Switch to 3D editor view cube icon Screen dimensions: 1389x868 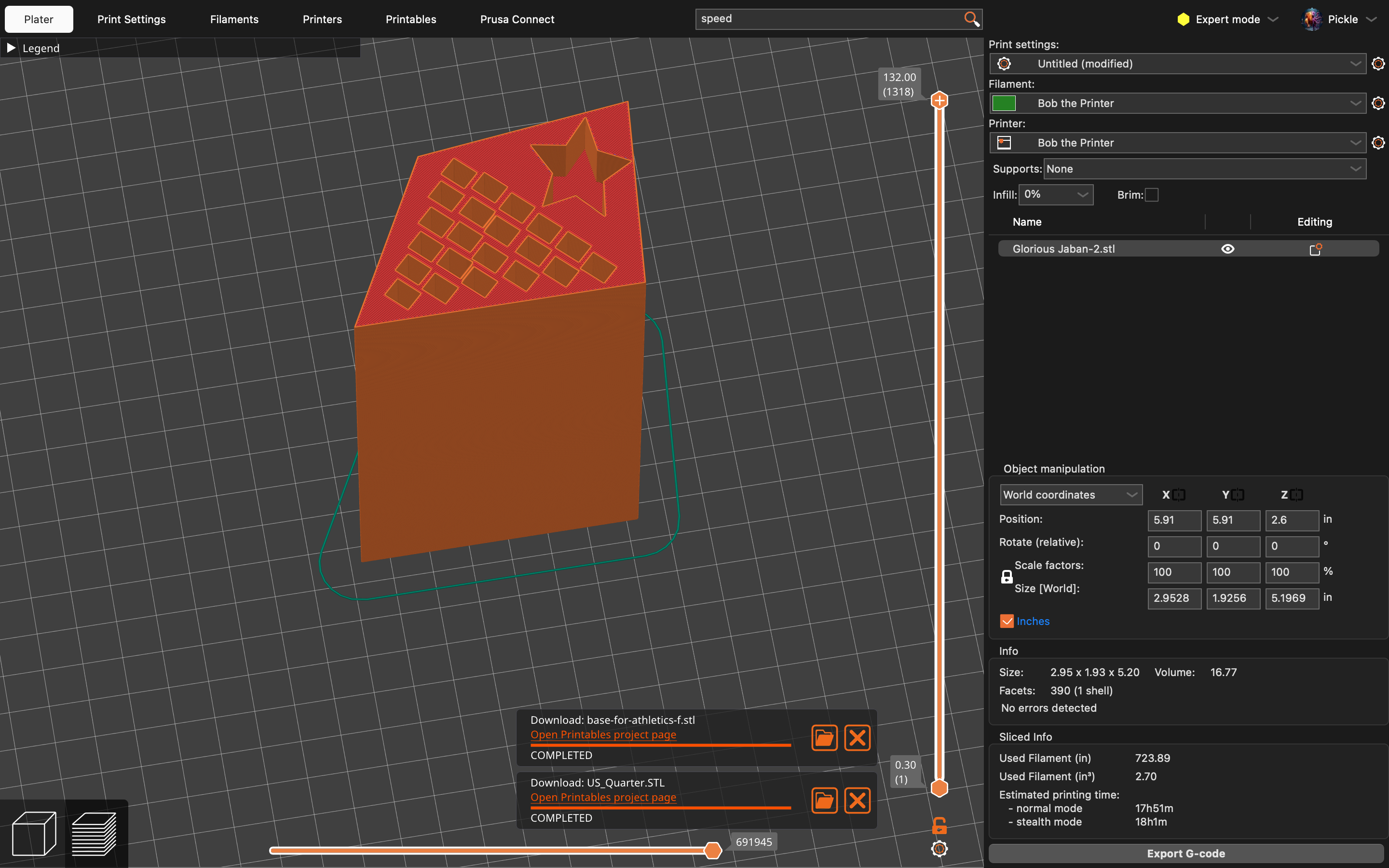point(34,834)
